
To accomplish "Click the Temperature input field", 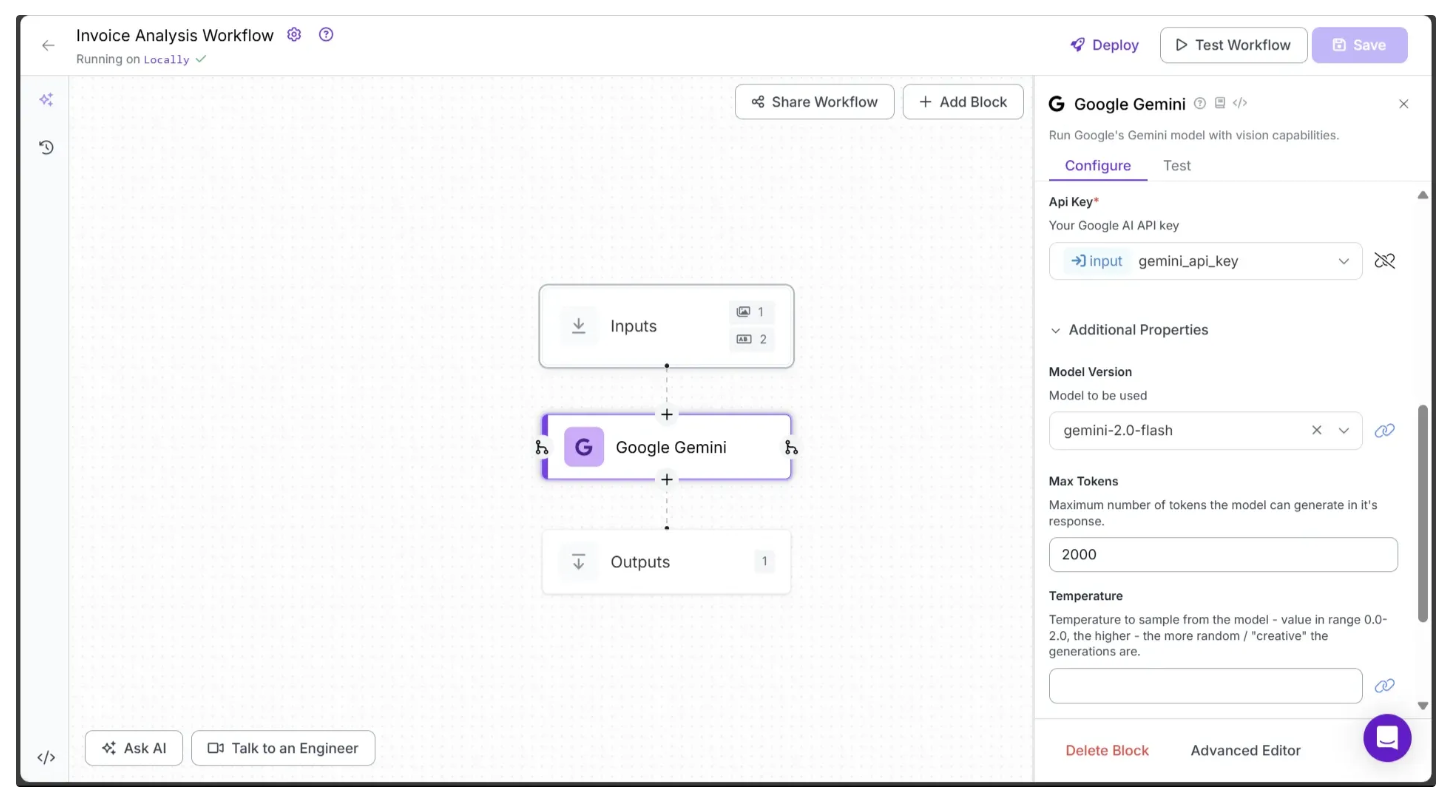I will pyautogui.click(x=1206, y=686).
